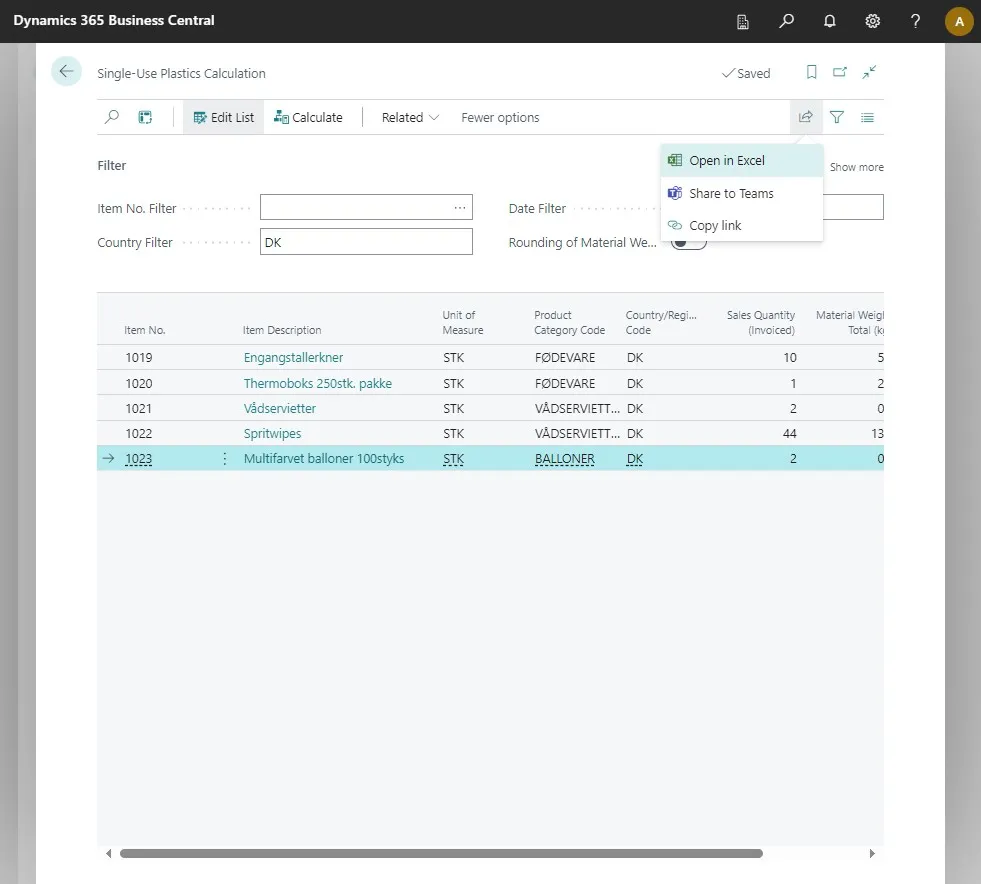Select Copy link menu entry
This screenshot has height=884, width=981.
(x=742, y=225)
